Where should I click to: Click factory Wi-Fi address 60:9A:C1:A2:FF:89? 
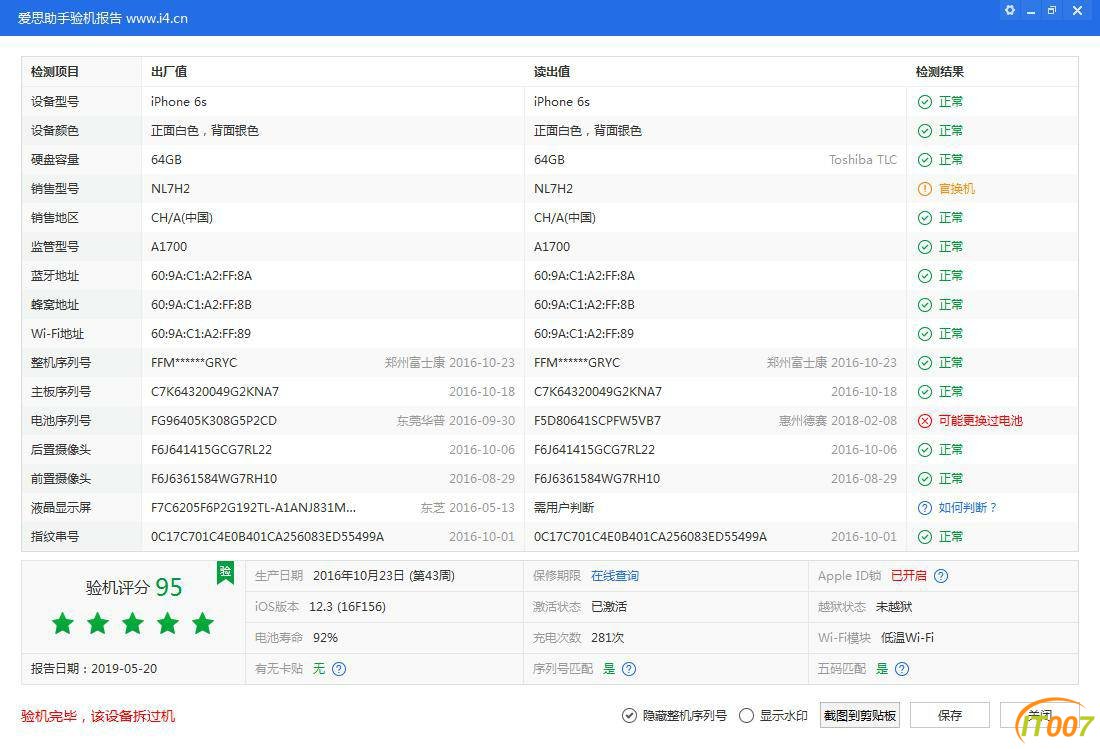201,334
